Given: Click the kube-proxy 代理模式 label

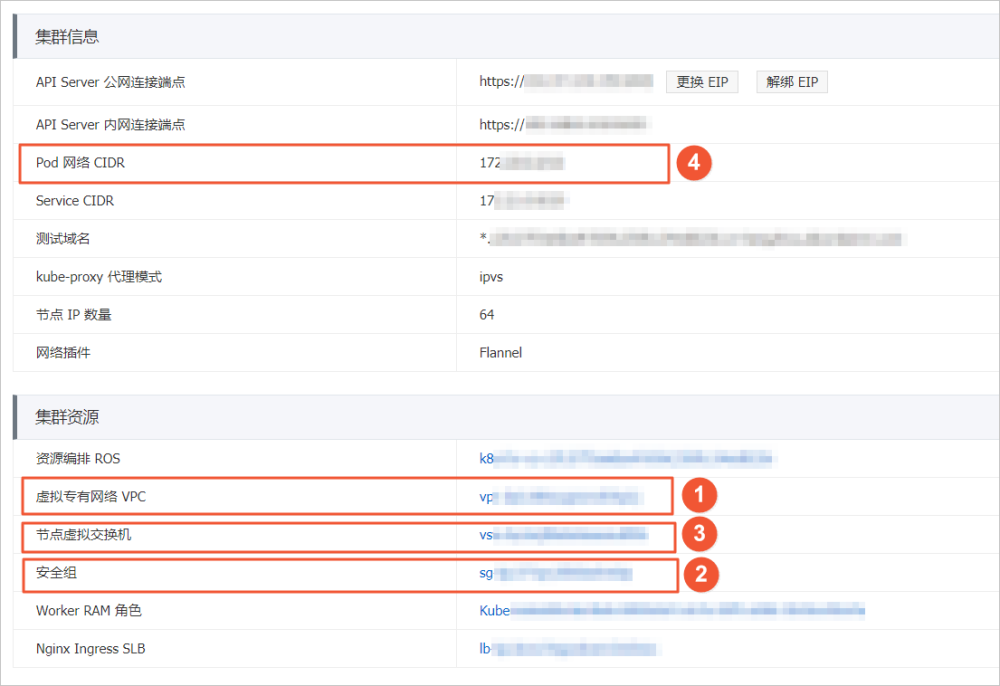Looking at the screenshot, I should (x=99, y=277).
